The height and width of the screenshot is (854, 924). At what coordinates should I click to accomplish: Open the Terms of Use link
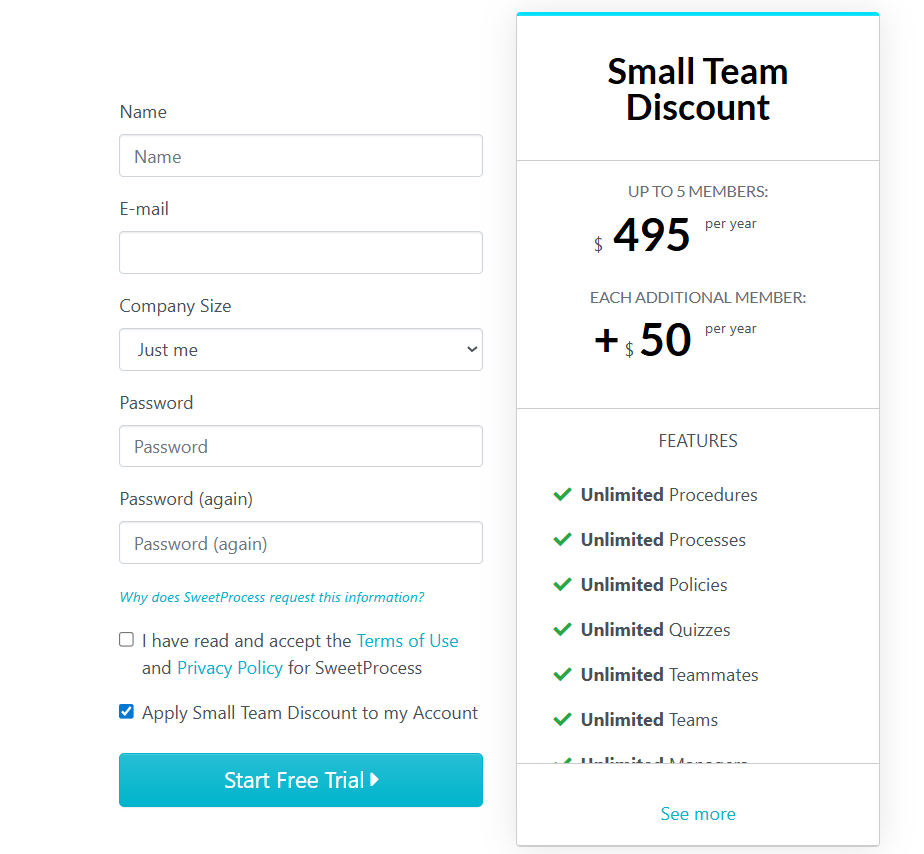pyautogui.click(x=407, y=640)
